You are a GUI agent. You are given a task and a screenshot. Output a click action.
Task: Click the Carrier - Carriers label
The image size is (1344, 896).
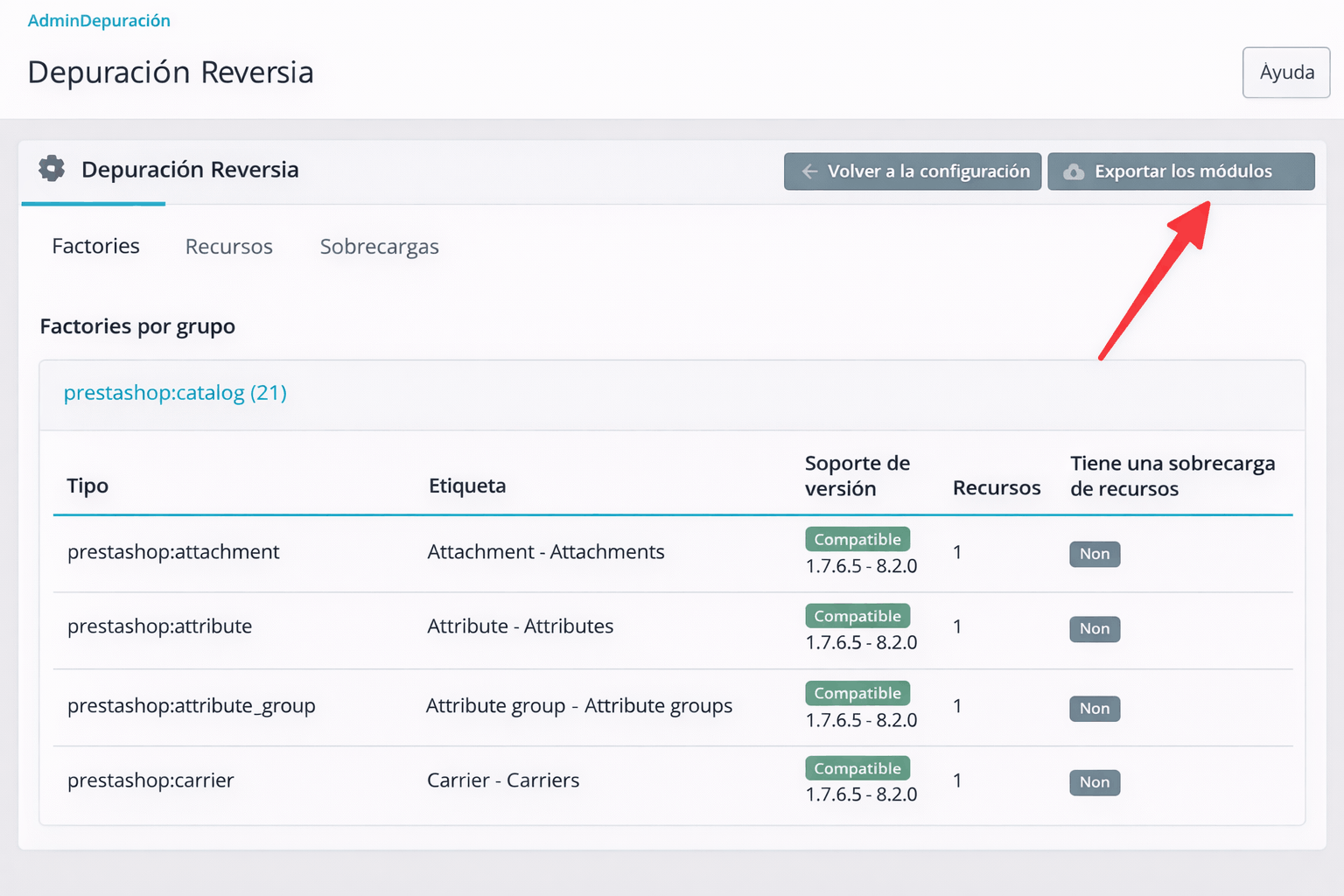point(502,780)
